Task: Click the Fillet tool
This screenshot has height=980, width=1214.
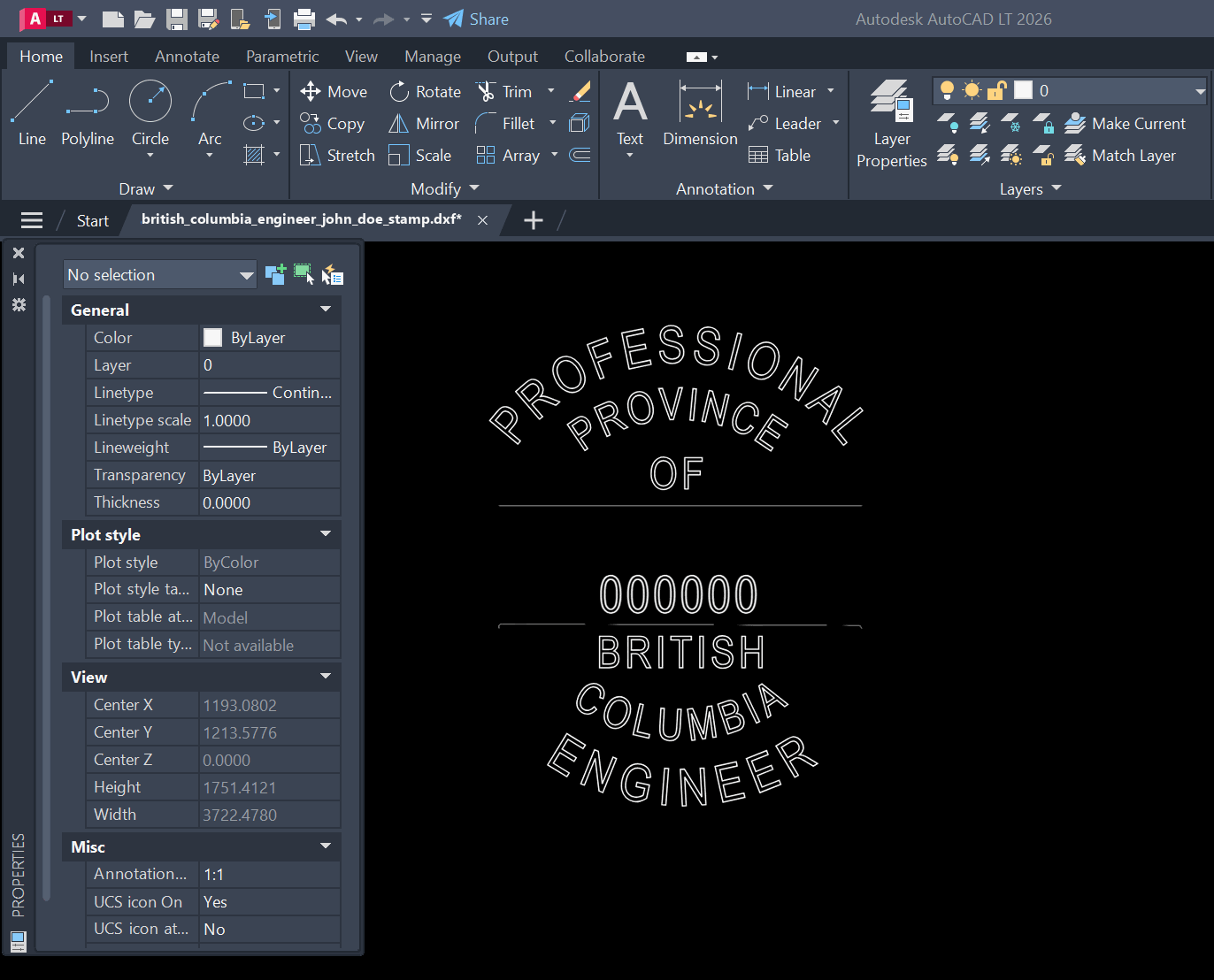Action: click(505, 123)
